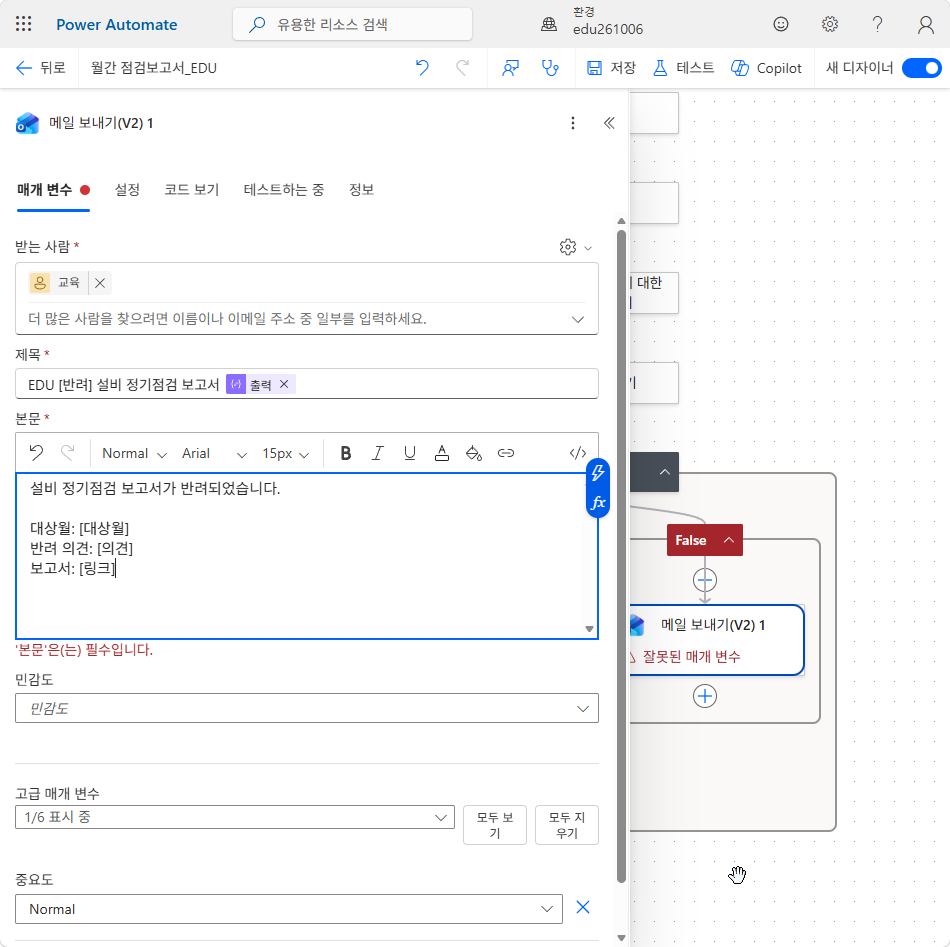Click the Test flask button
This screenshot has height=947, width=950.
click(x=683, y=68)
